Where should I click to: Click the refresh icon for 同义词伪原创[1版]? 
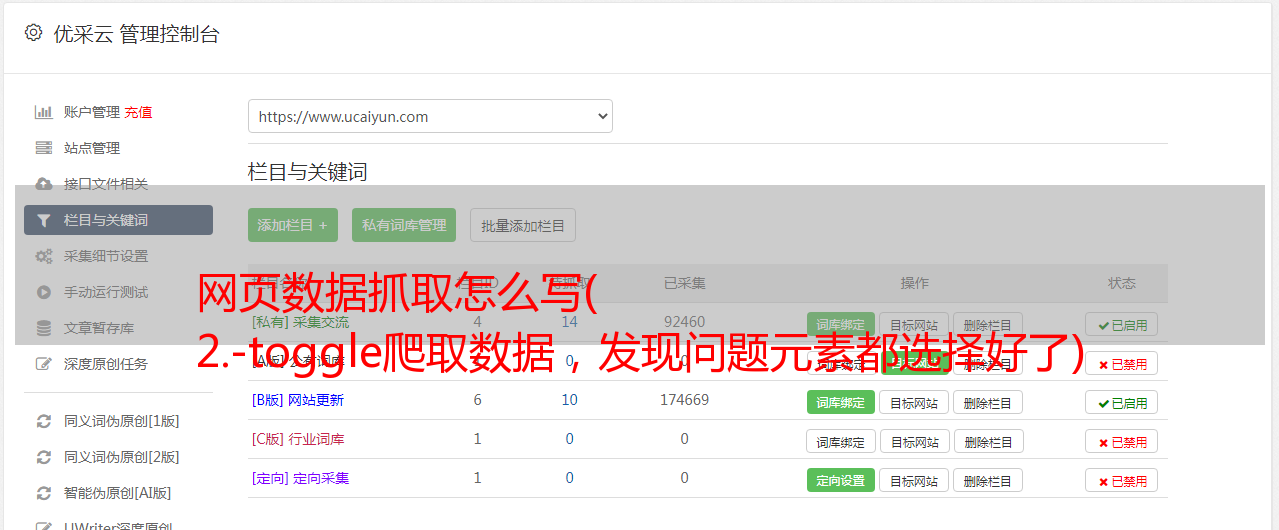[x=43, y=421]
